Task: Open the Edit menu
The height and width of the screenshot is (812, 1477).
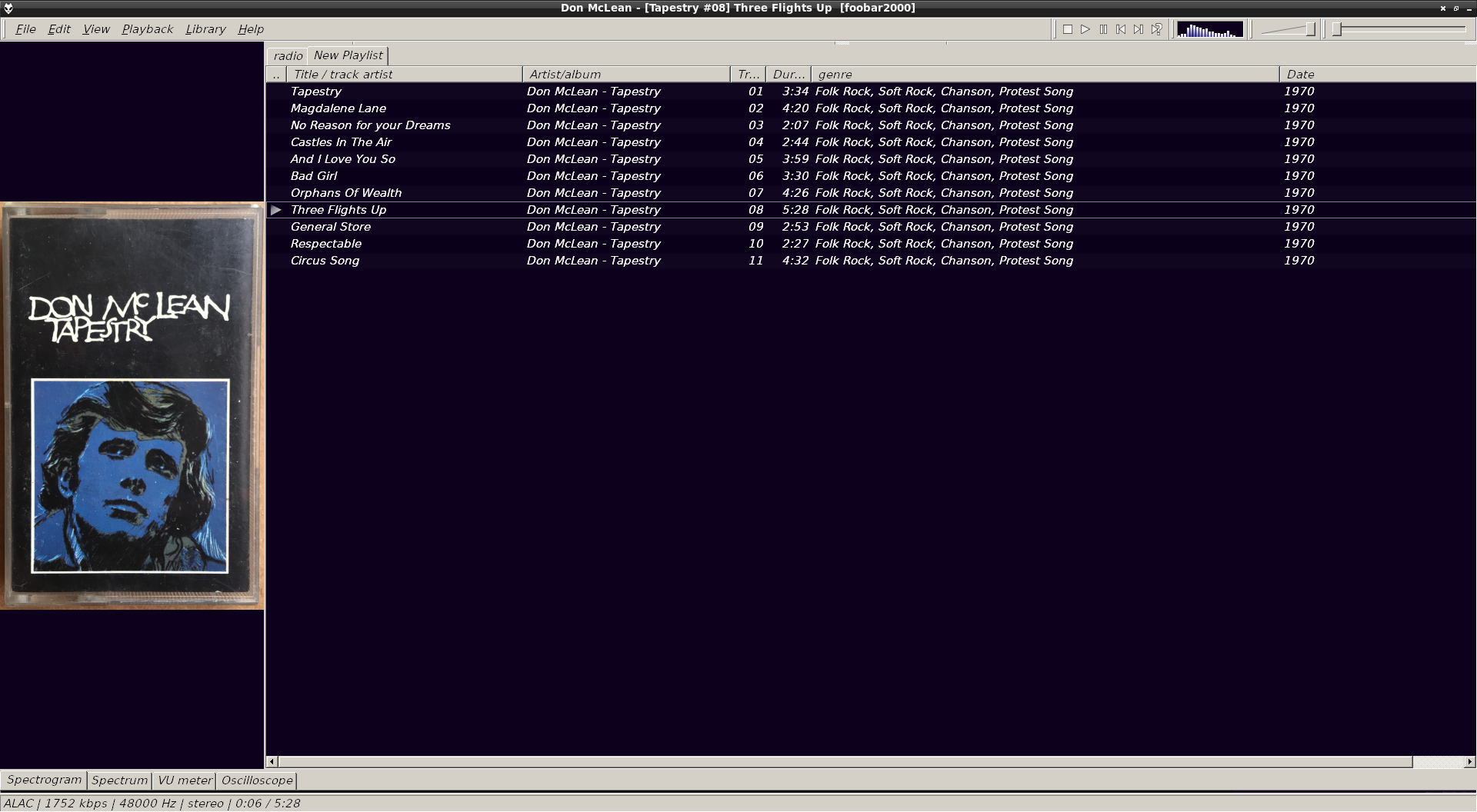Action: (59, 29)
